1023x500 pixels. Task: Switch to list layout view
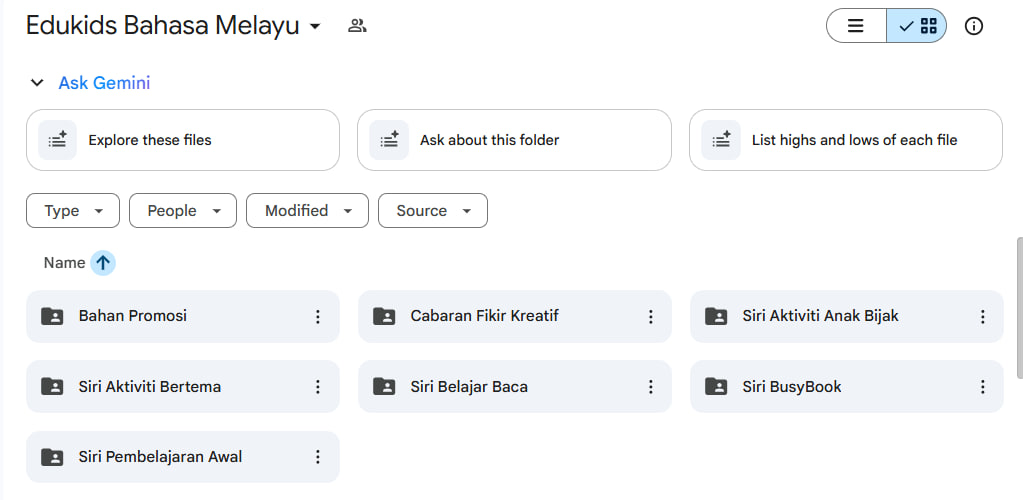point(856,26)
